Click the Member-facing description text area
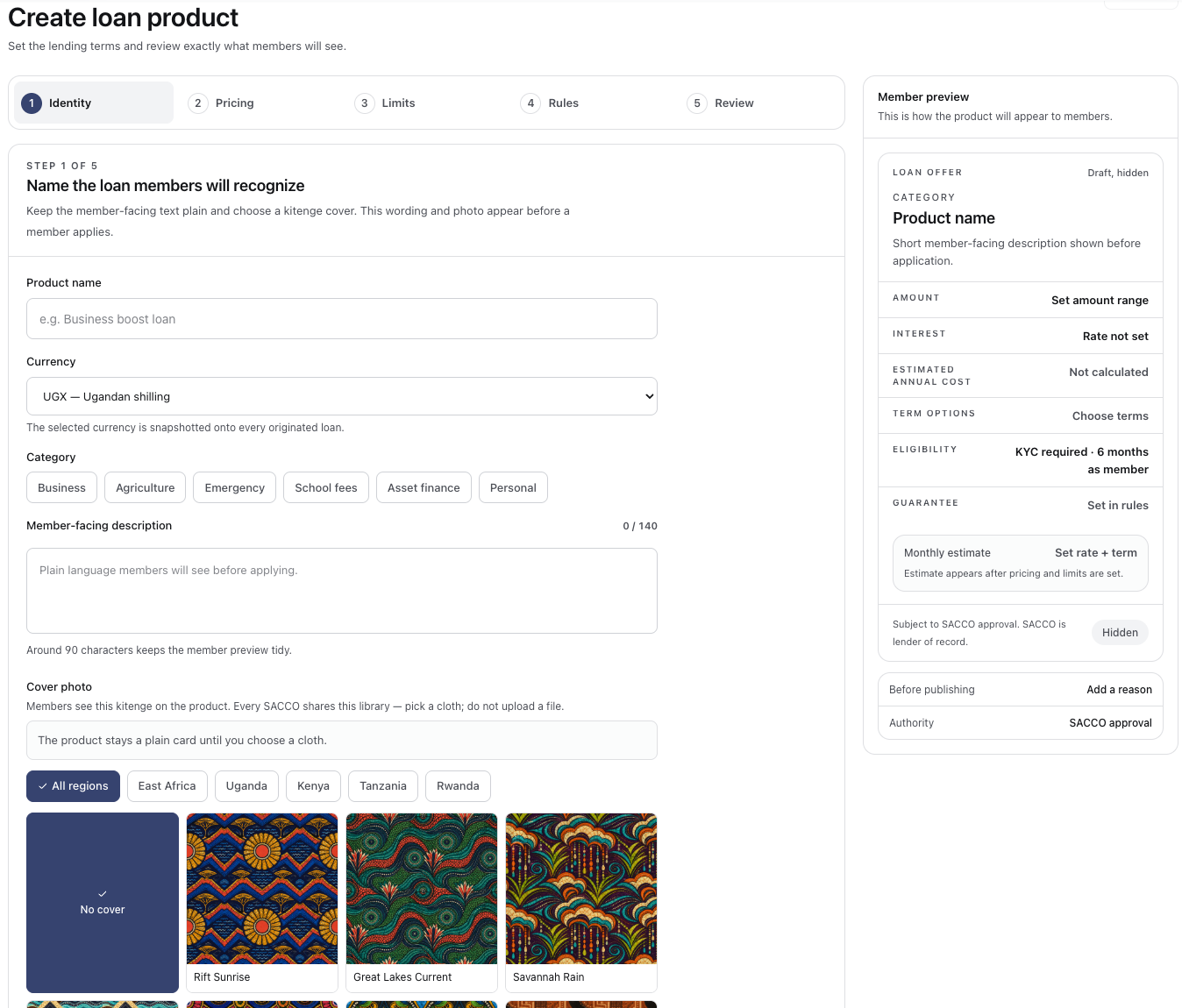Screen dimensions: 1182x1008 [x=342, y=591]
